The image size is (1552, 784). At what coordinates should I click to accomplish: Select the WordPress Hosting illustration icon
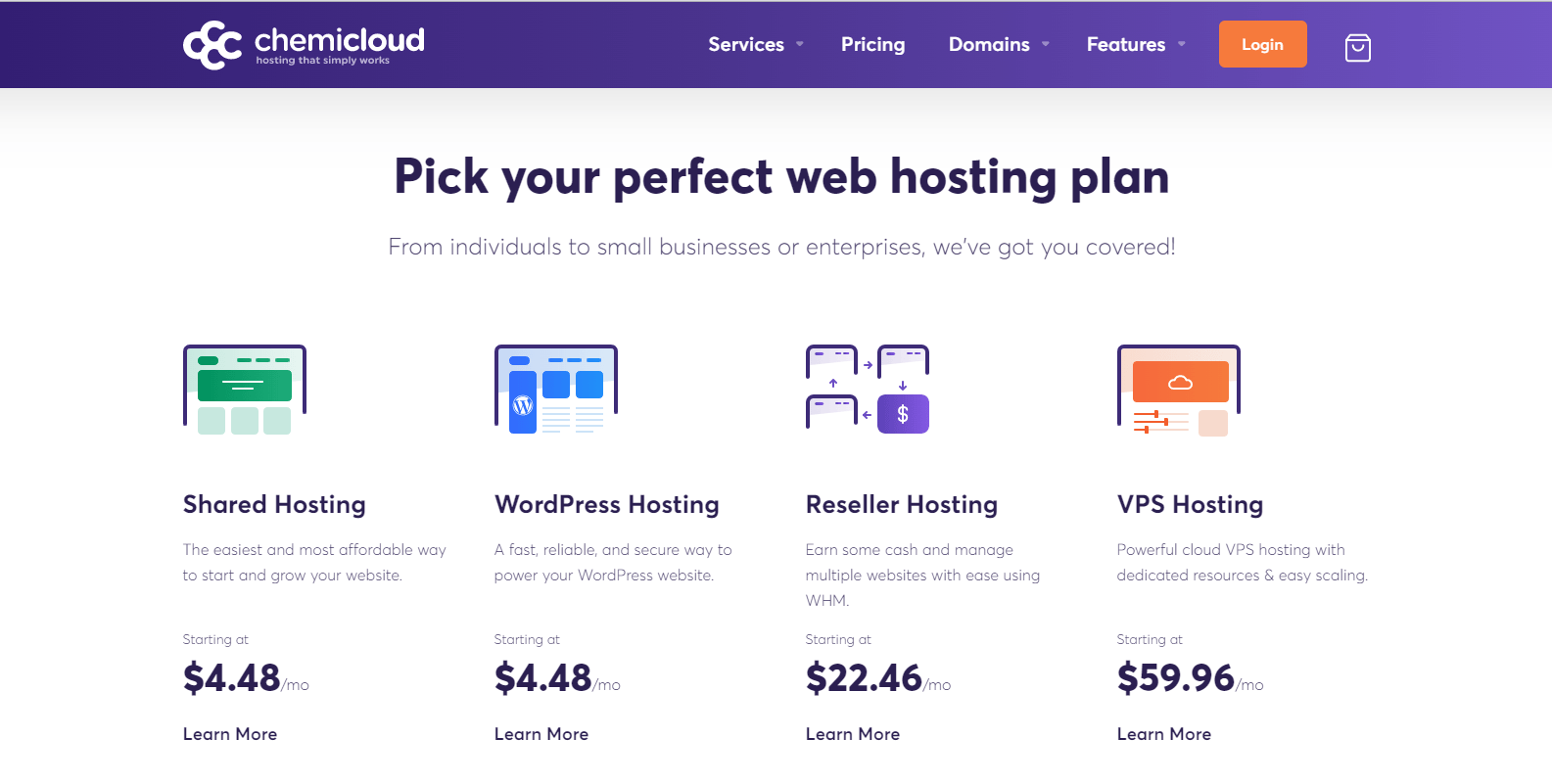click(556, 390)
